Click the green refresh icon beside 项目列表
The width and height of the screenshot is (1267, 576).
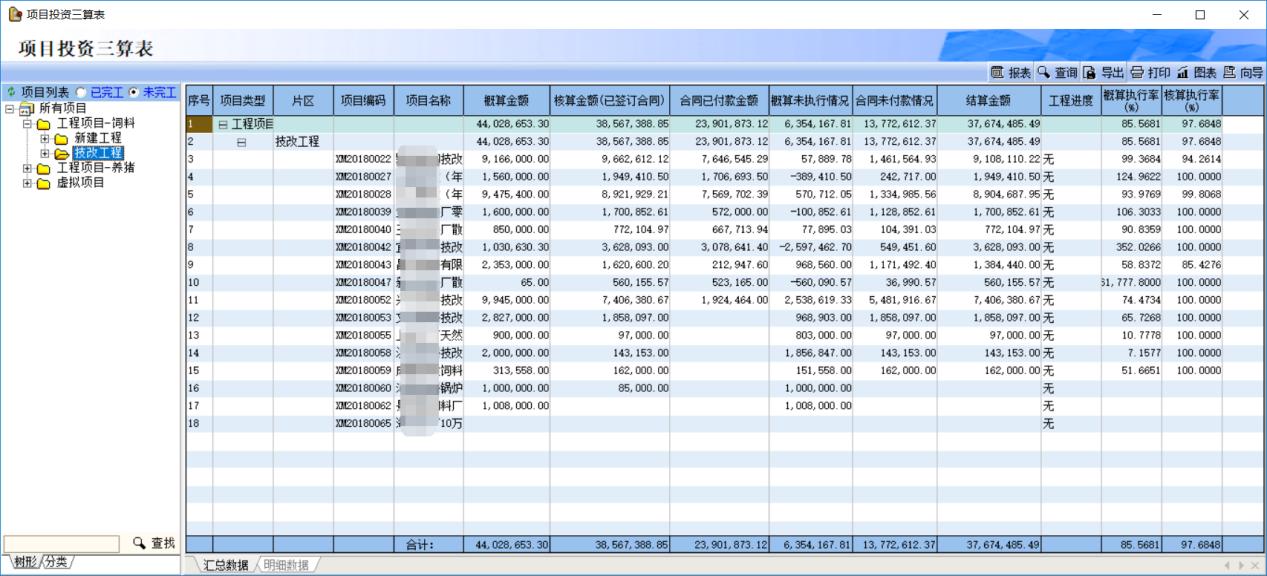point(11,93)
